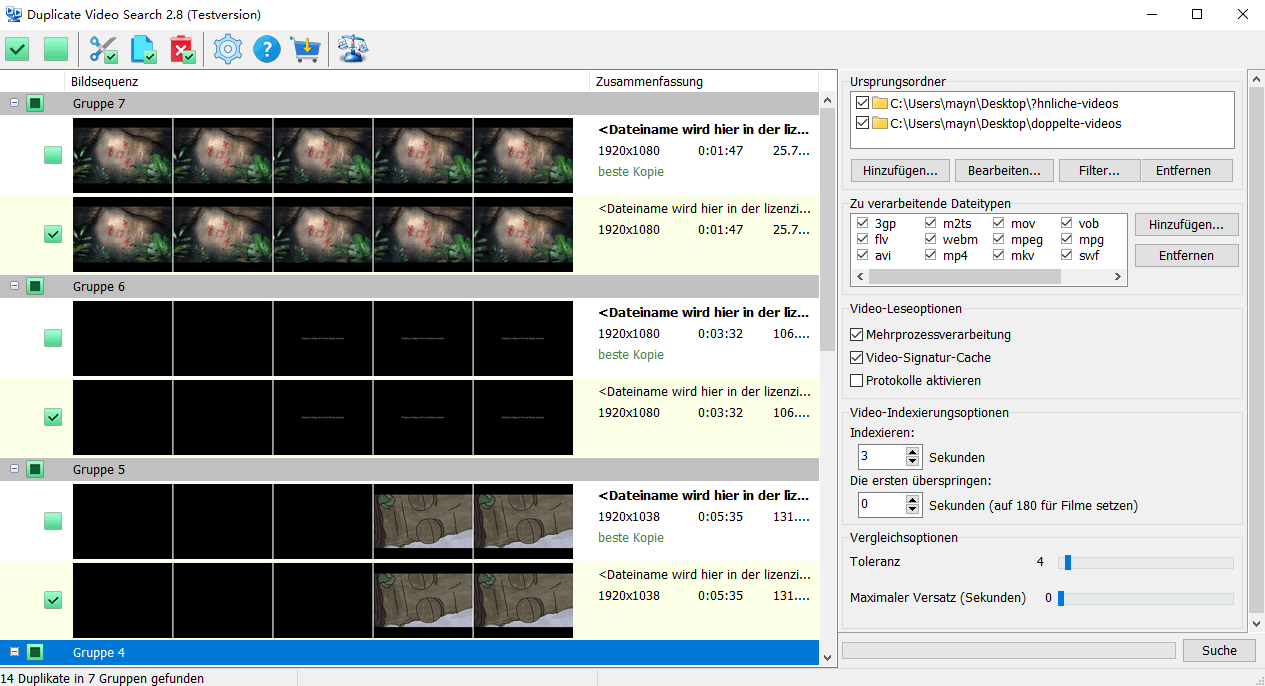This screenshot has width=1265, height=686.
Task: Click the scissors cut-checked-files icon
Action: pos(103,49)
